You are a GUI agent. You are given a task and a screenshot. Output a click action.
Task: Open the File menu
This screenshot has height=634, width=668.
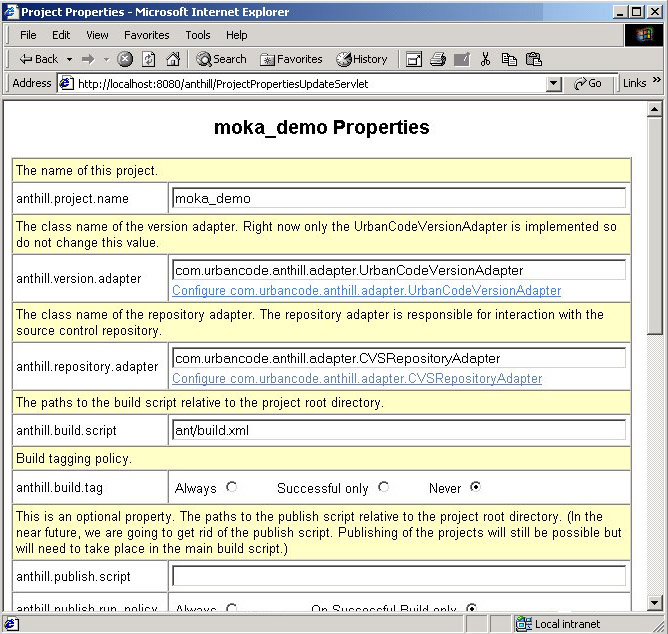pos(28,35)
